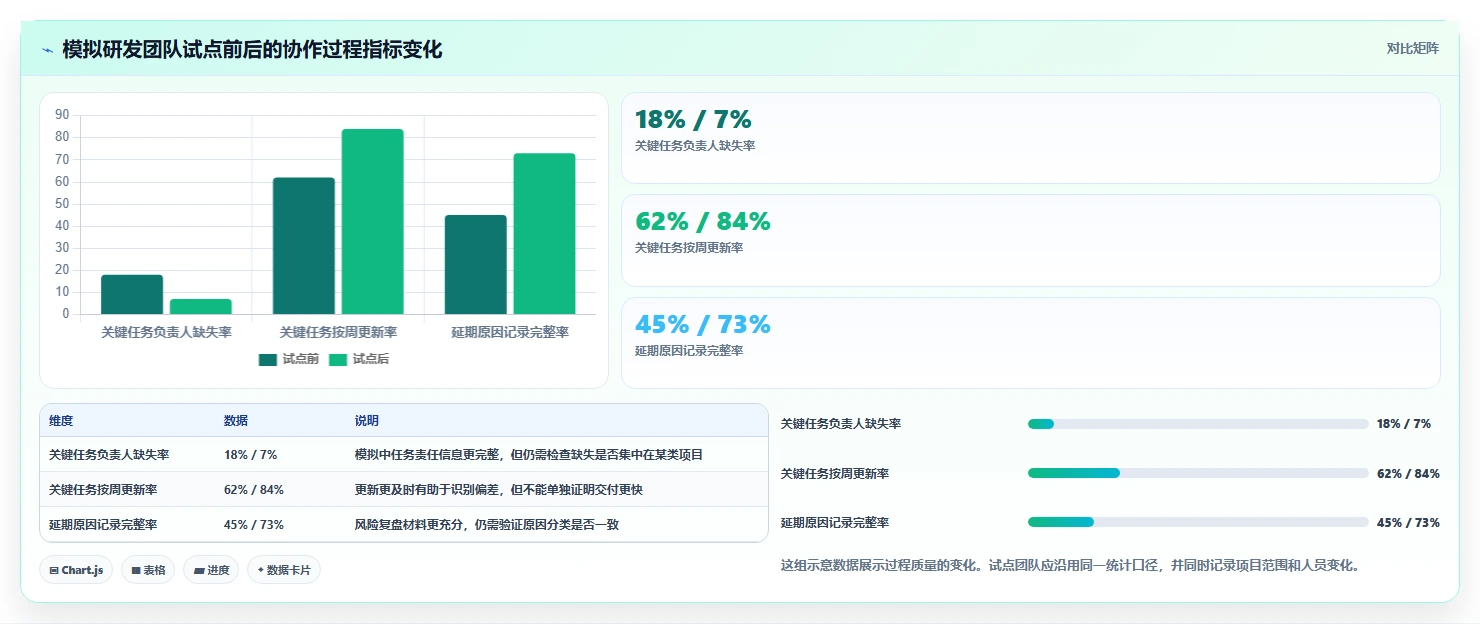Viewport: 1480px width, 624px height.
Task: Click the chart x-axis label 延期原因记录完整率
Action: (510, 332)
